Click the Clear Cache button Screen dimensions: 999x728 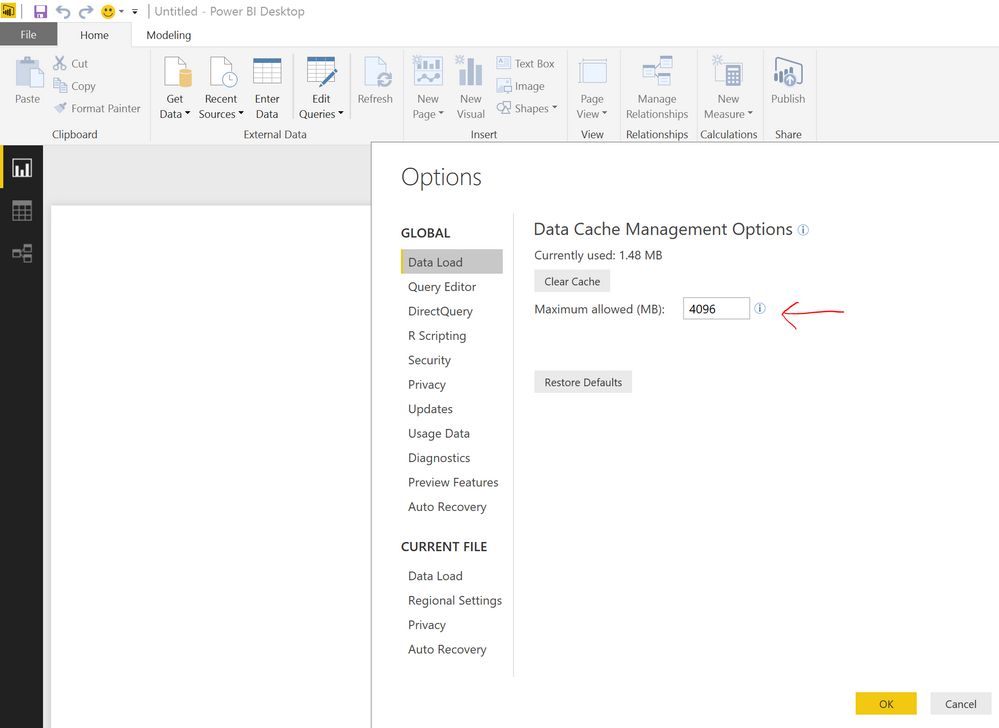572,281
